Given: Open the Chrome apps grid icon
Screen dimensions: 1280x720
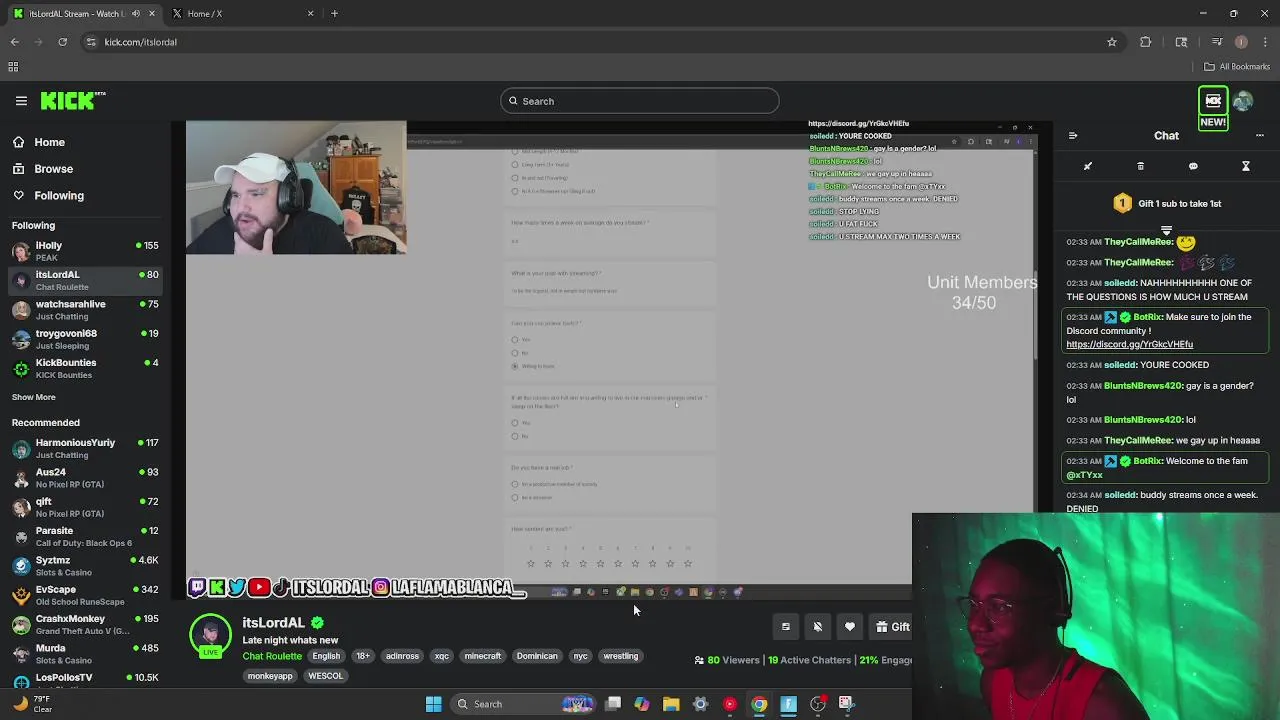Looking at the screenshot, I should [13, 67].
